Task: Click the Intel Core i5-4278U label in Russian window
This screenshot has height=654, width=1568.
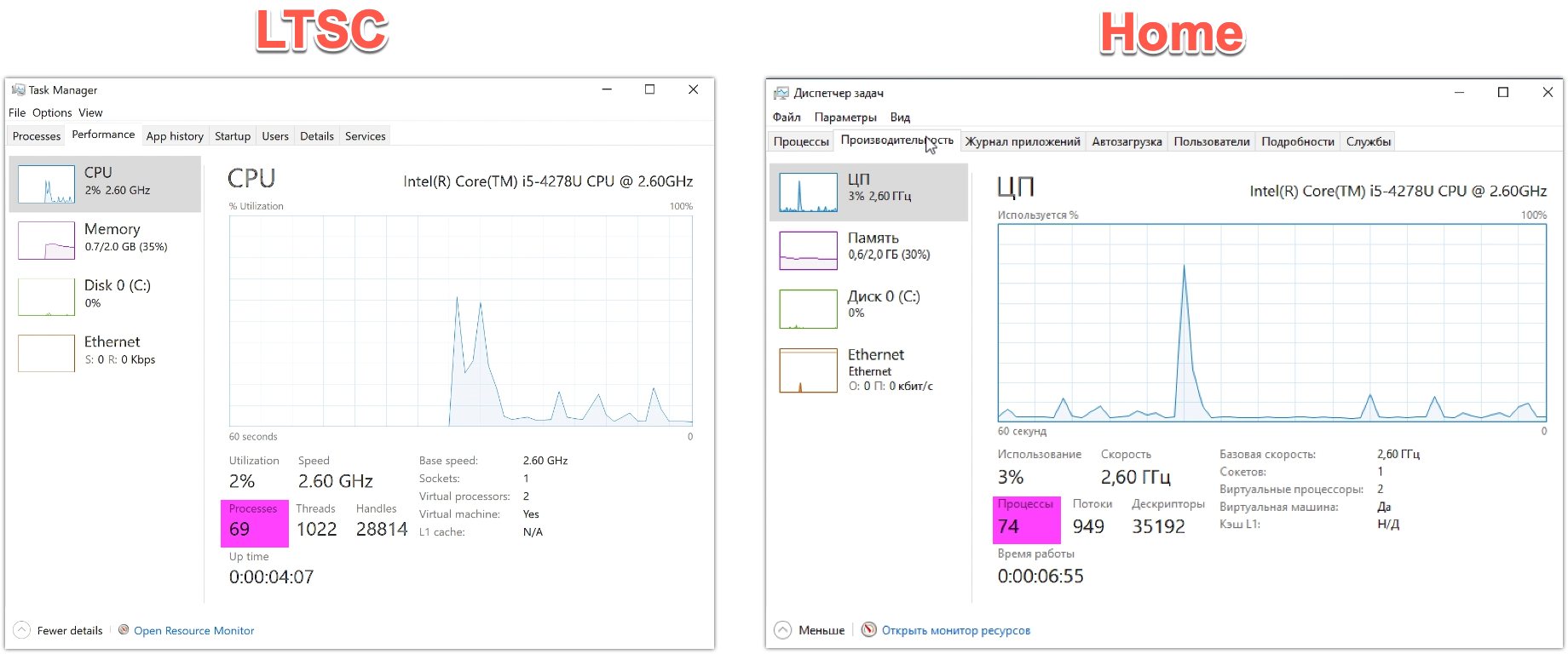Action: 1398,192
